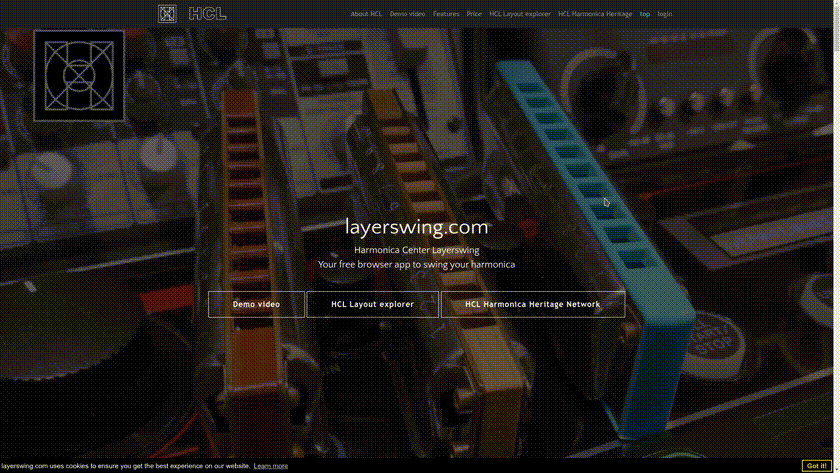Screen dimensions: 840x473
Task: Select the Price nav item
Action: point(474,14)
